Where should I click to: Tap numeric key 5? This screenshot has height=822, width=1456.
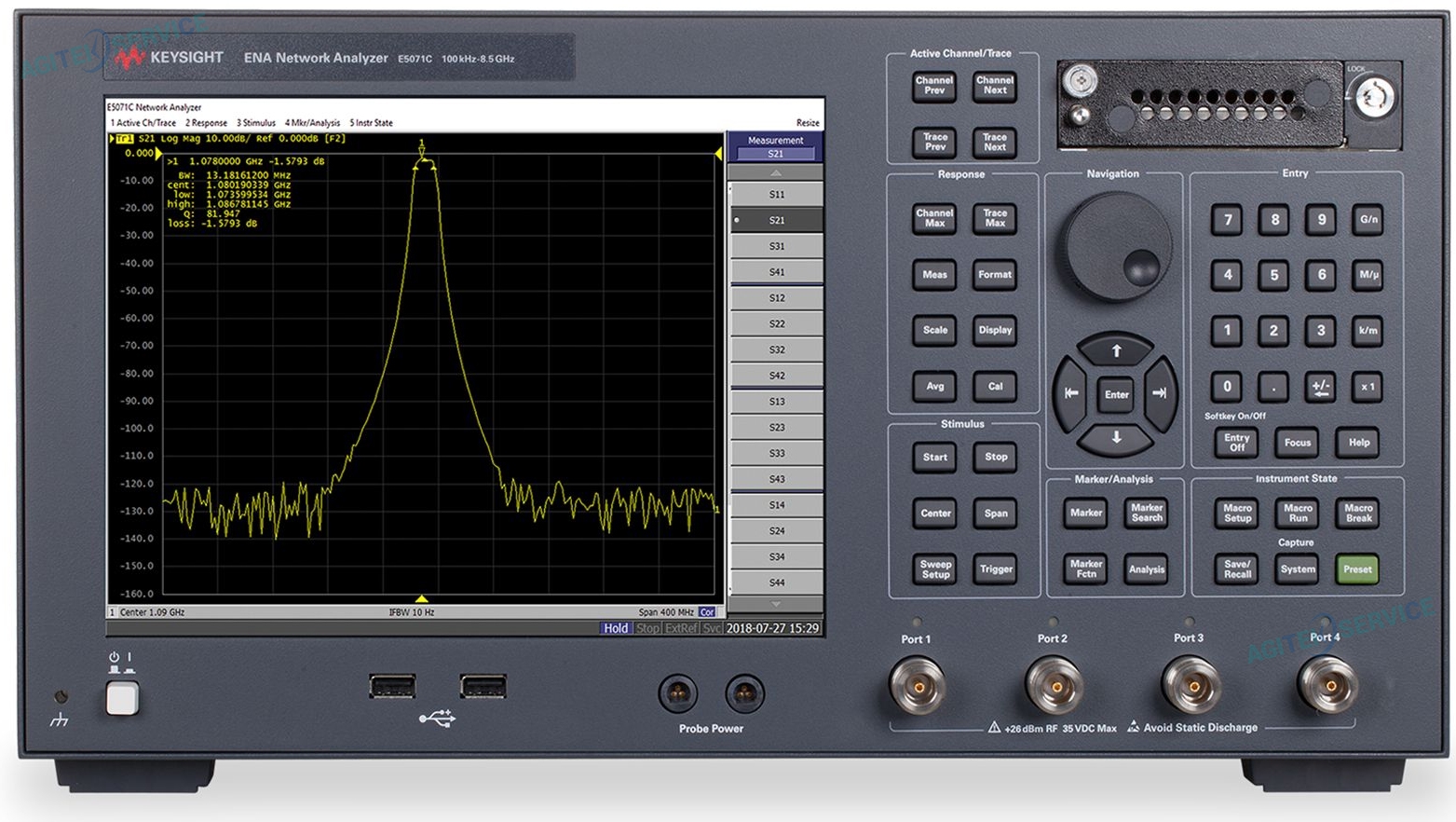[x=1273, y=275]
